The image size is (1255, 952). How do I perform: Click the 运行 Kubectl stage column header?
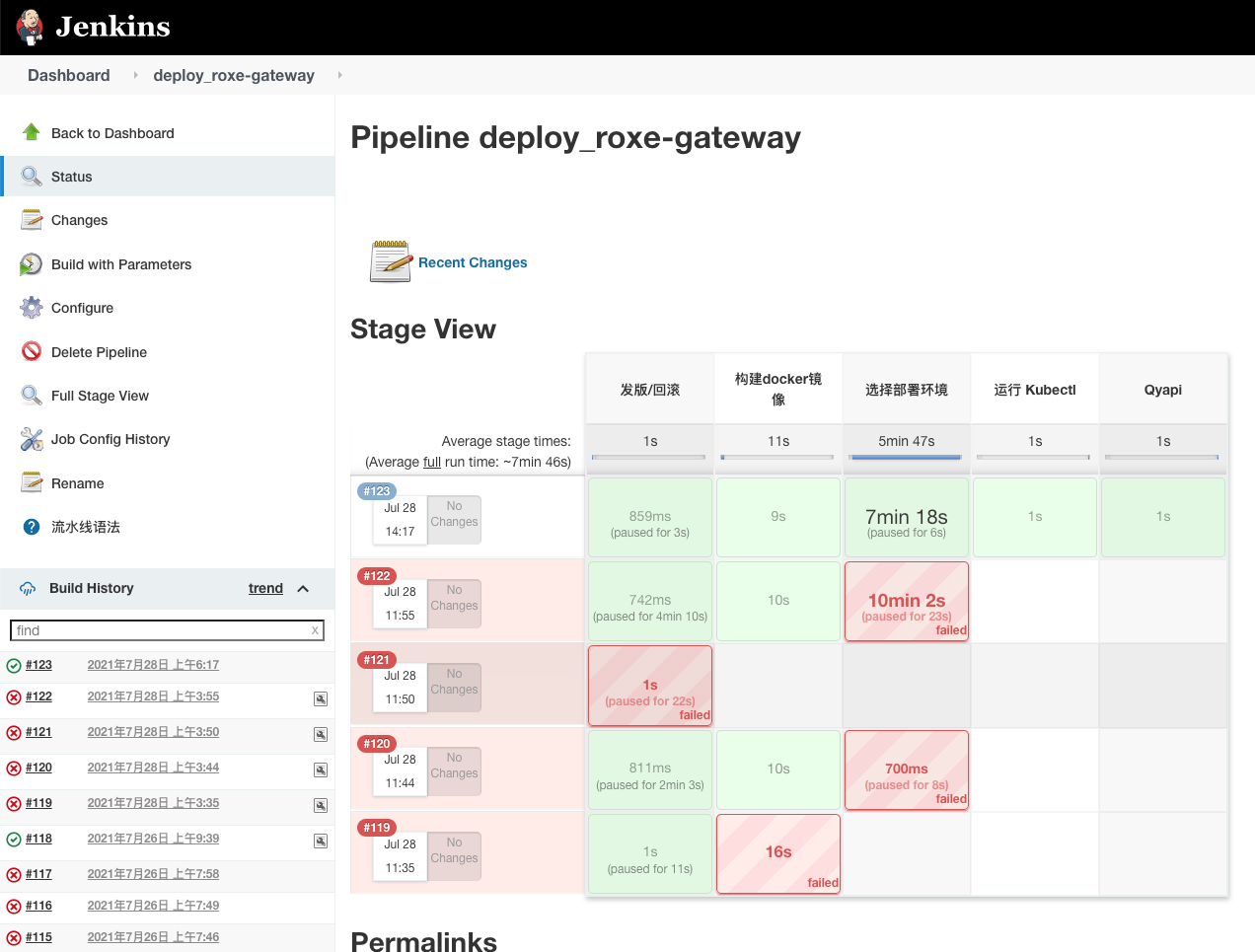tap(1035, 389)
